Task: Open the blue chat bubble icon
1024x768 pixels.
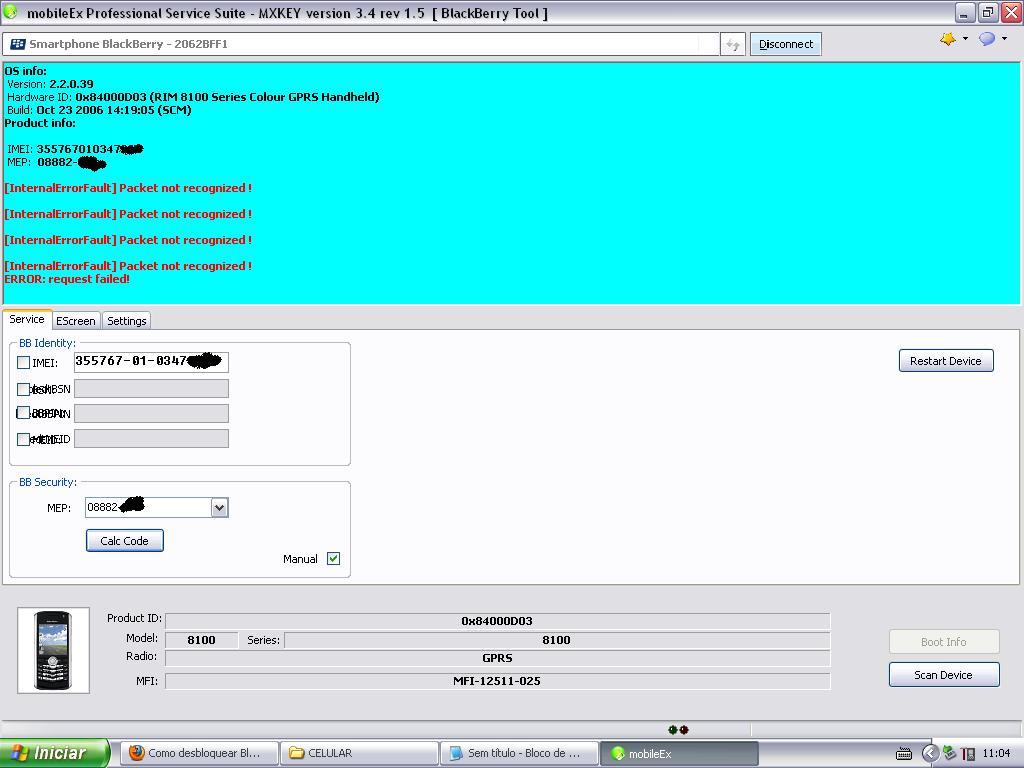Action: [x=987, y=39]
